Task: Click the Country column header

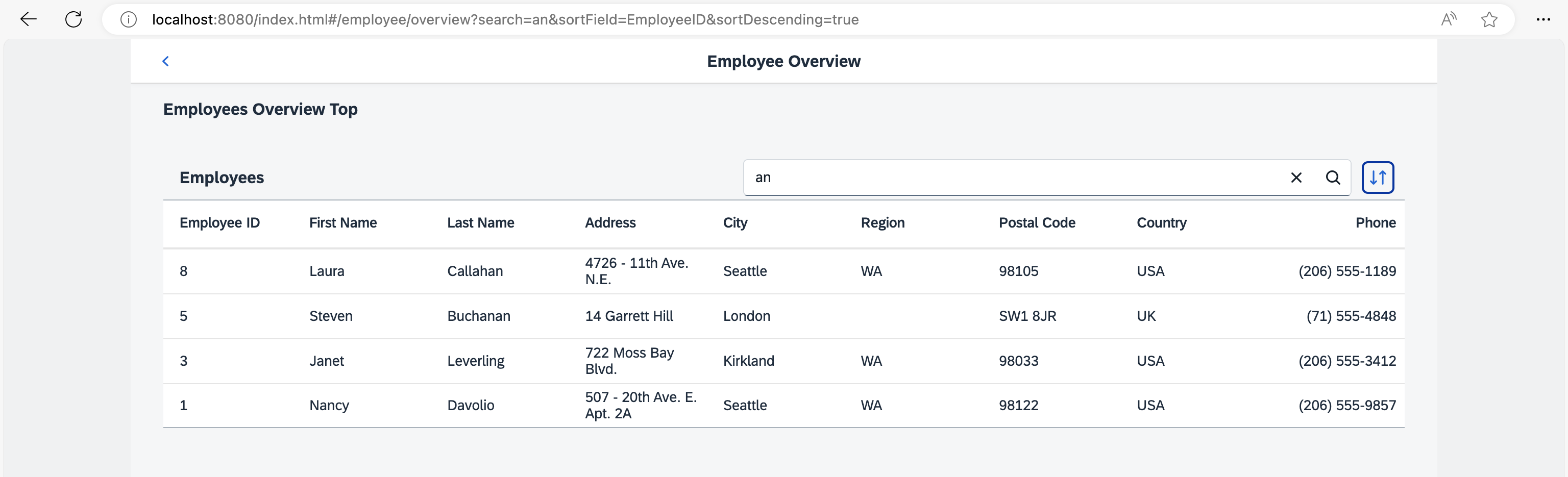Action: click(x=1161, y=222)
